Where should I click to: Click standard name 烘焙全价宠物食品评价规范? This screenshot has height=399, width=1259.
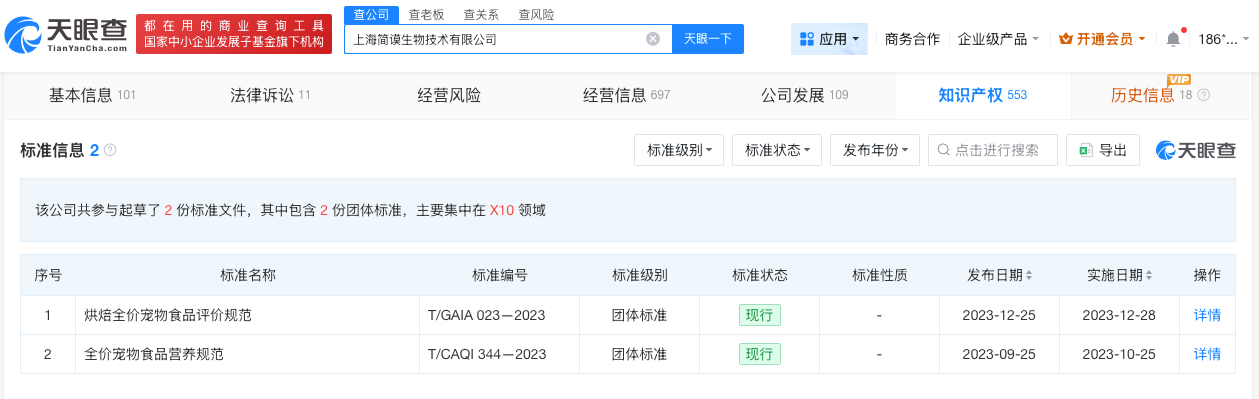168,315
